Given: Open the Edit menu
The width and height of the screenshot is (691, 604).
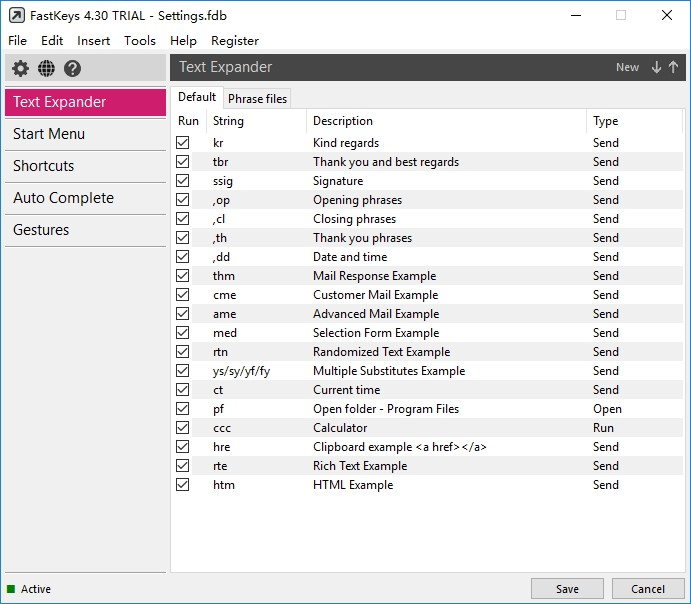Looking at the screenshot, I should click(x=52, y=41).
